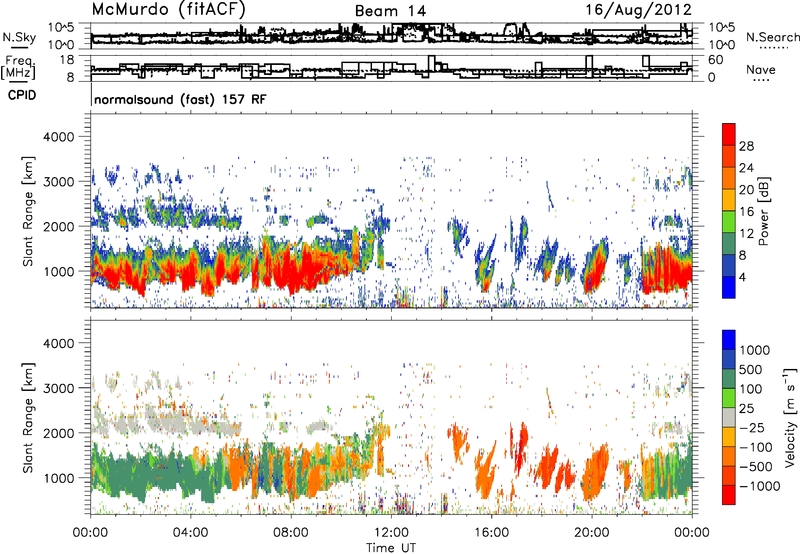This screenshot has height=554, width=800.
Task: Click the 16/Aug/2012 date text
Action: pos(638,10)
